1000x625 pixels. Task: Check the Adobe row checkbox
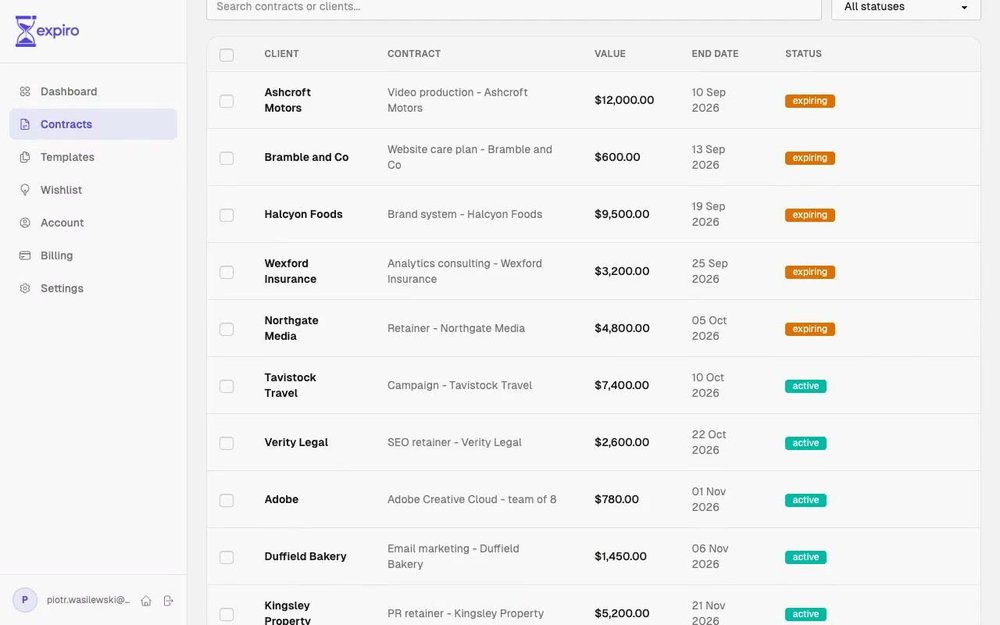pos(226,501)
